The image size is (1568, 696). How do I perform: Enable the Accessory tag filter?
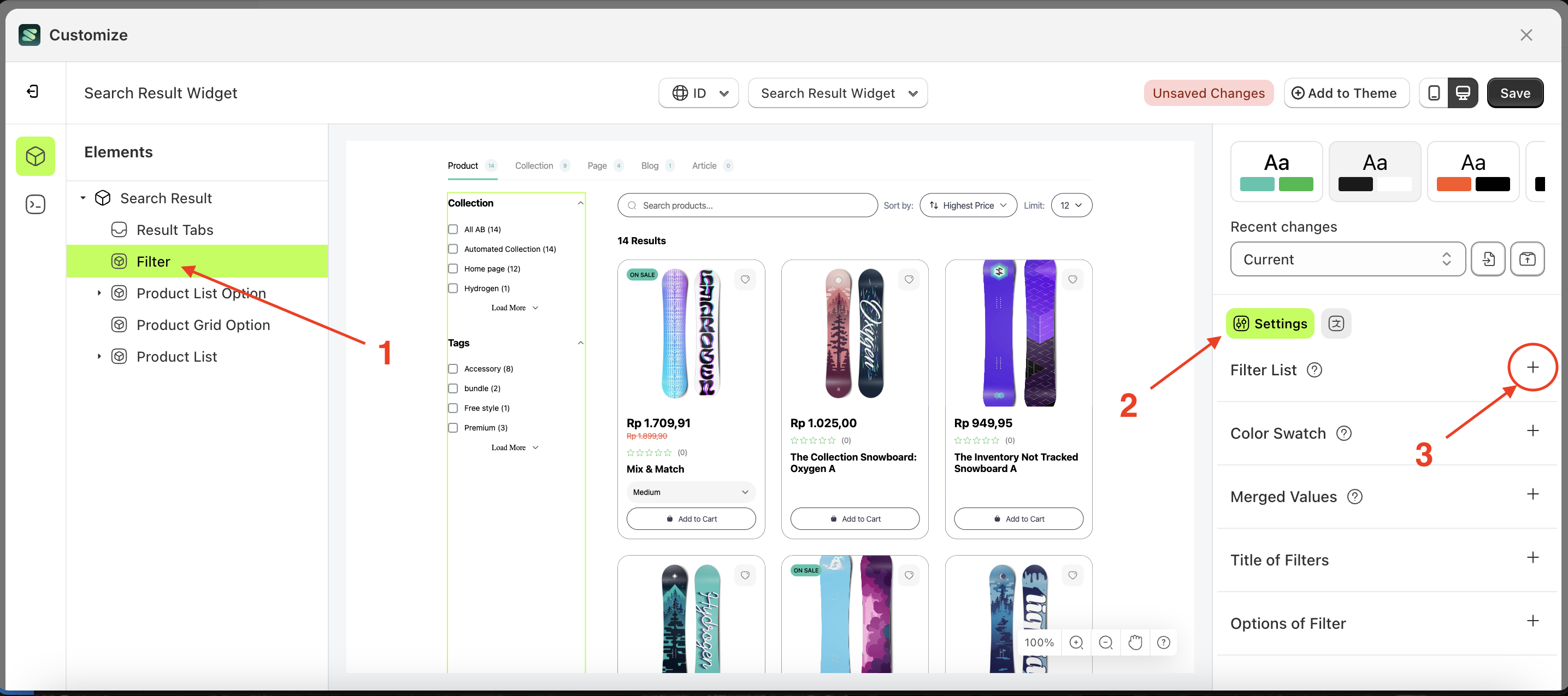[453, 368]
